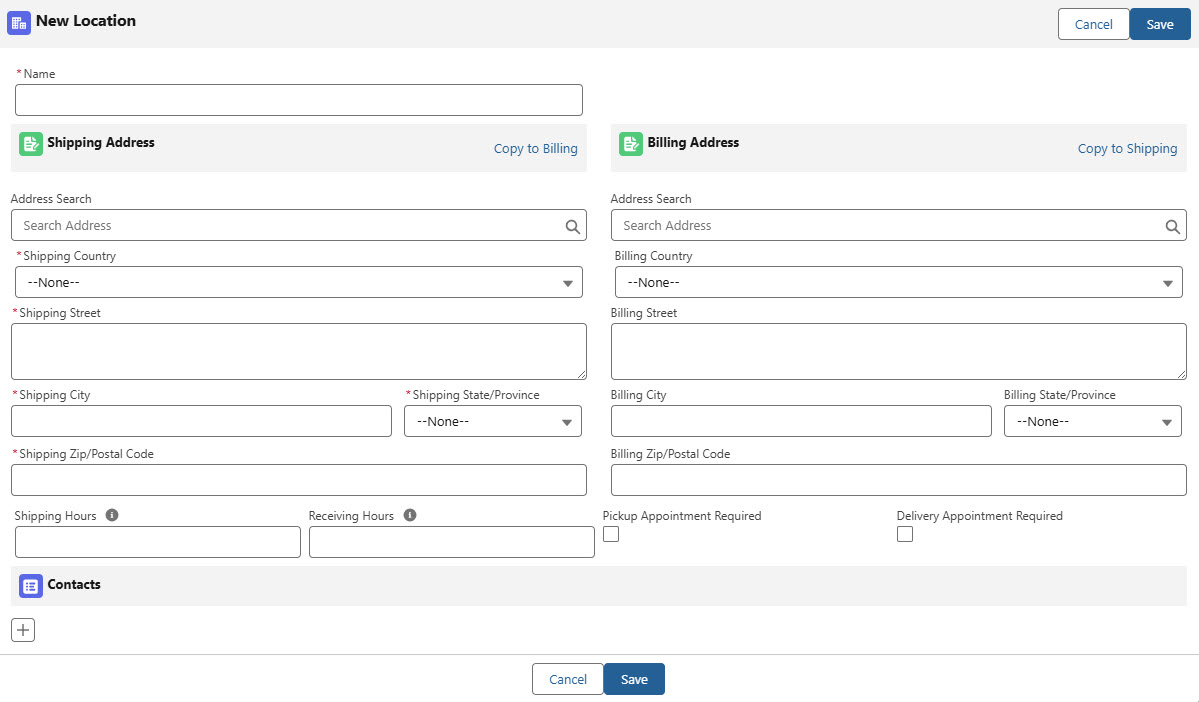Click into the Shipping Street text area

tap(299, 351)
